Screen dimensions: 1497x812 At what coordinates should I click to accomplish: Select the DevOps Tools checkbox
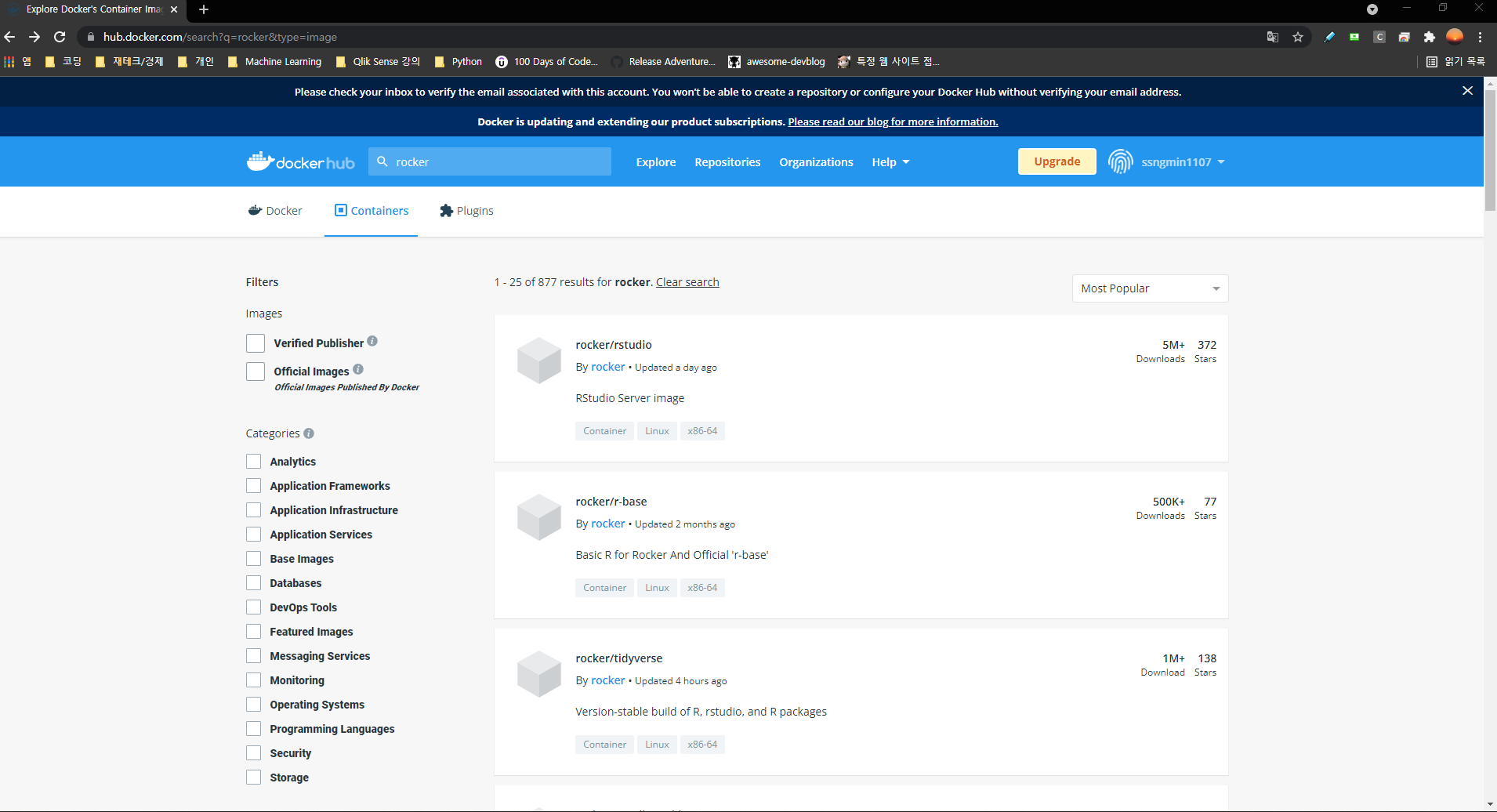pos(253,607)
